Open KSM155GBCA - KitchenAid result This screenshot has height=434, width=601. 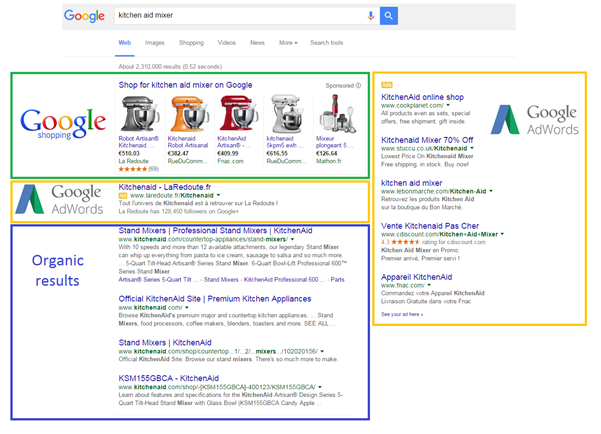coord(169,378)
